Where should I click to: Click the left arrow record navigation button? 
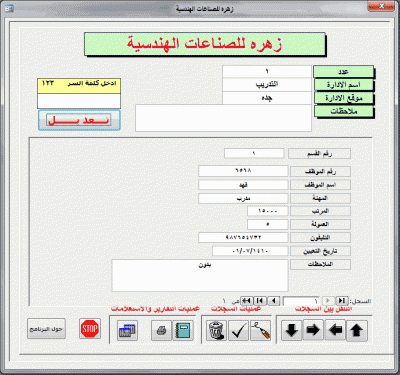click(335, 330)
